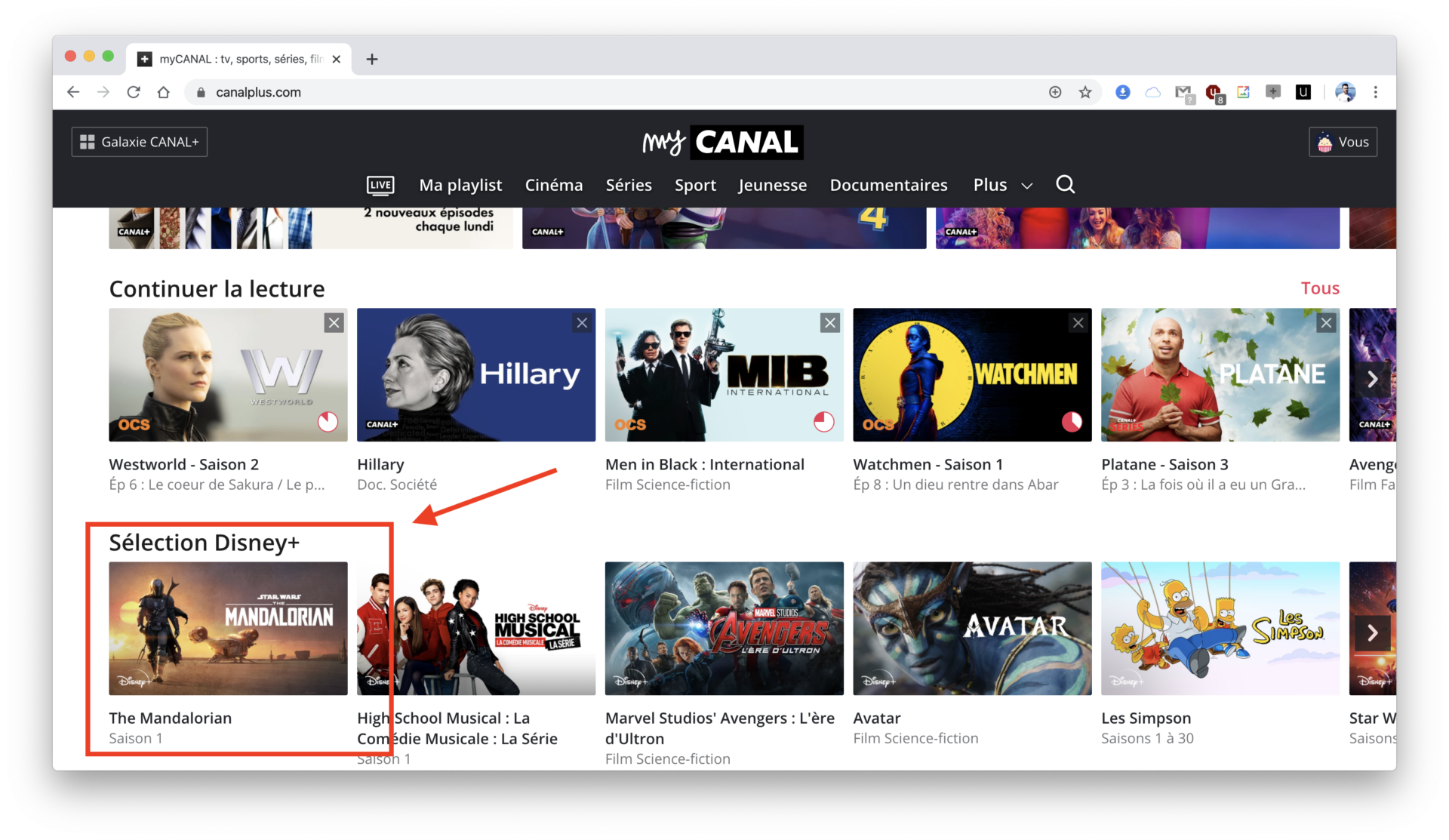Click the browser forward arrow
The image size is (1449, 840).
(103, 92)
